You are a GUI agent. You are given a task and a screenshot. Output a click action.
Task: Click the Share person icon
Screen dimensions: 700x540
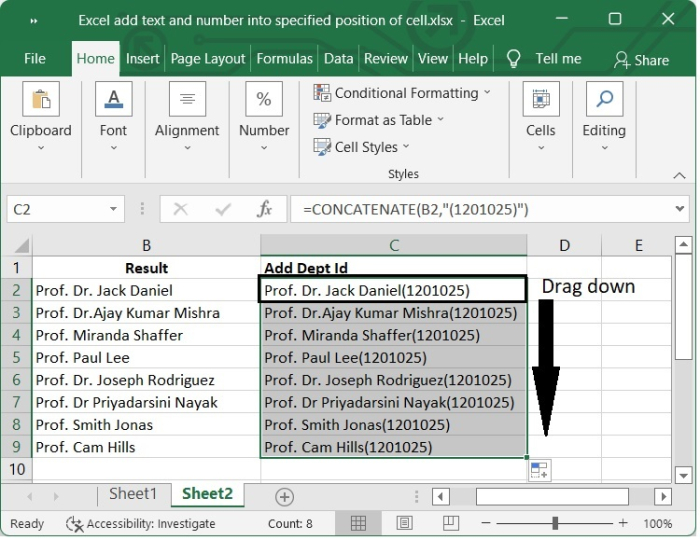[x=621, y=60]
